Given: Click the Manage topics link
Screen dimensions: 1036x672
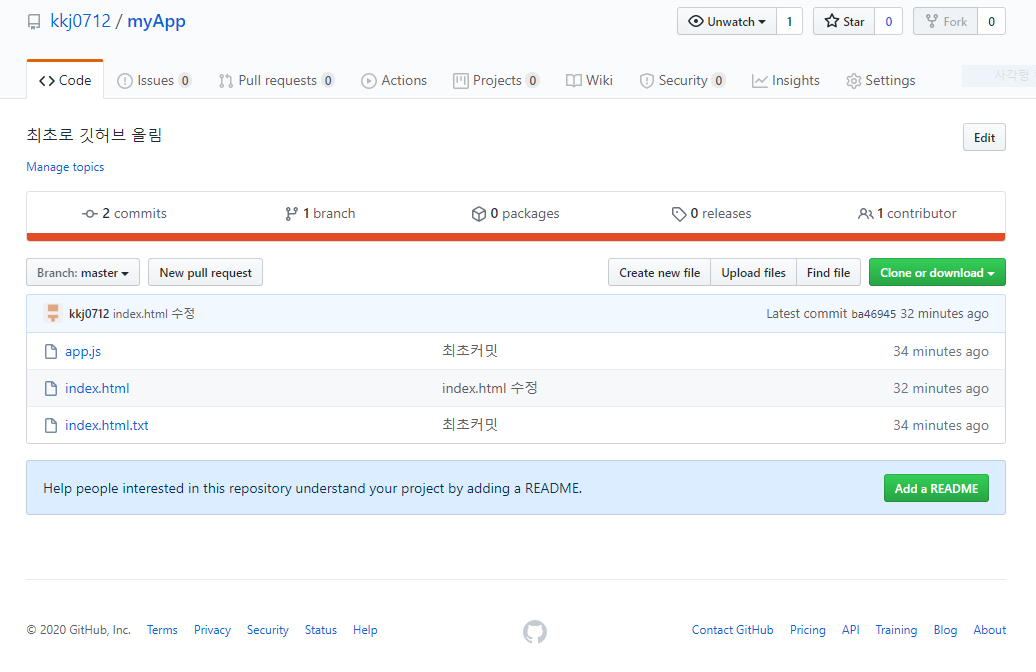Looking at the screenshot, I should tap(65, 167).
